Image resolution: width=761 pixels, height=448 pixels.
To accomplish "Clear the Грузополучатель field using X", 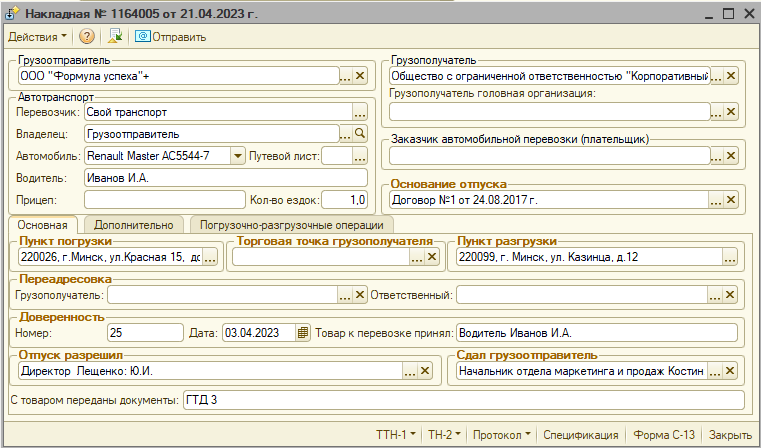I will click(731, 75).
